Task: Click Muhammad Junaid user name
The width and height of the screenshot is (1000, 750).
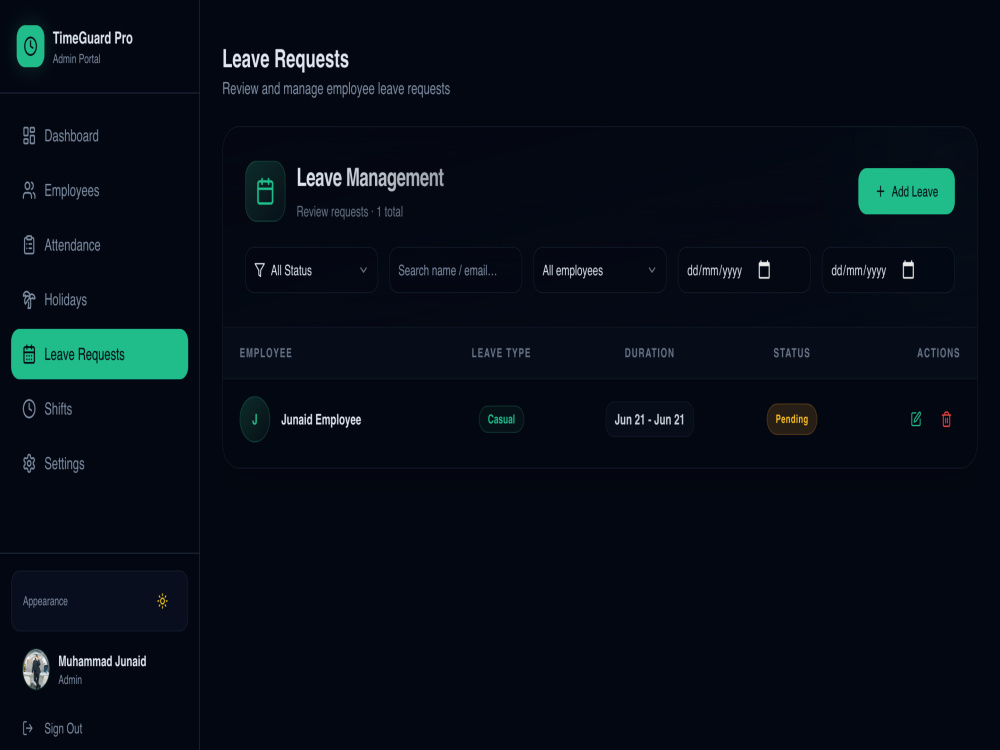Action: (102, 661)
